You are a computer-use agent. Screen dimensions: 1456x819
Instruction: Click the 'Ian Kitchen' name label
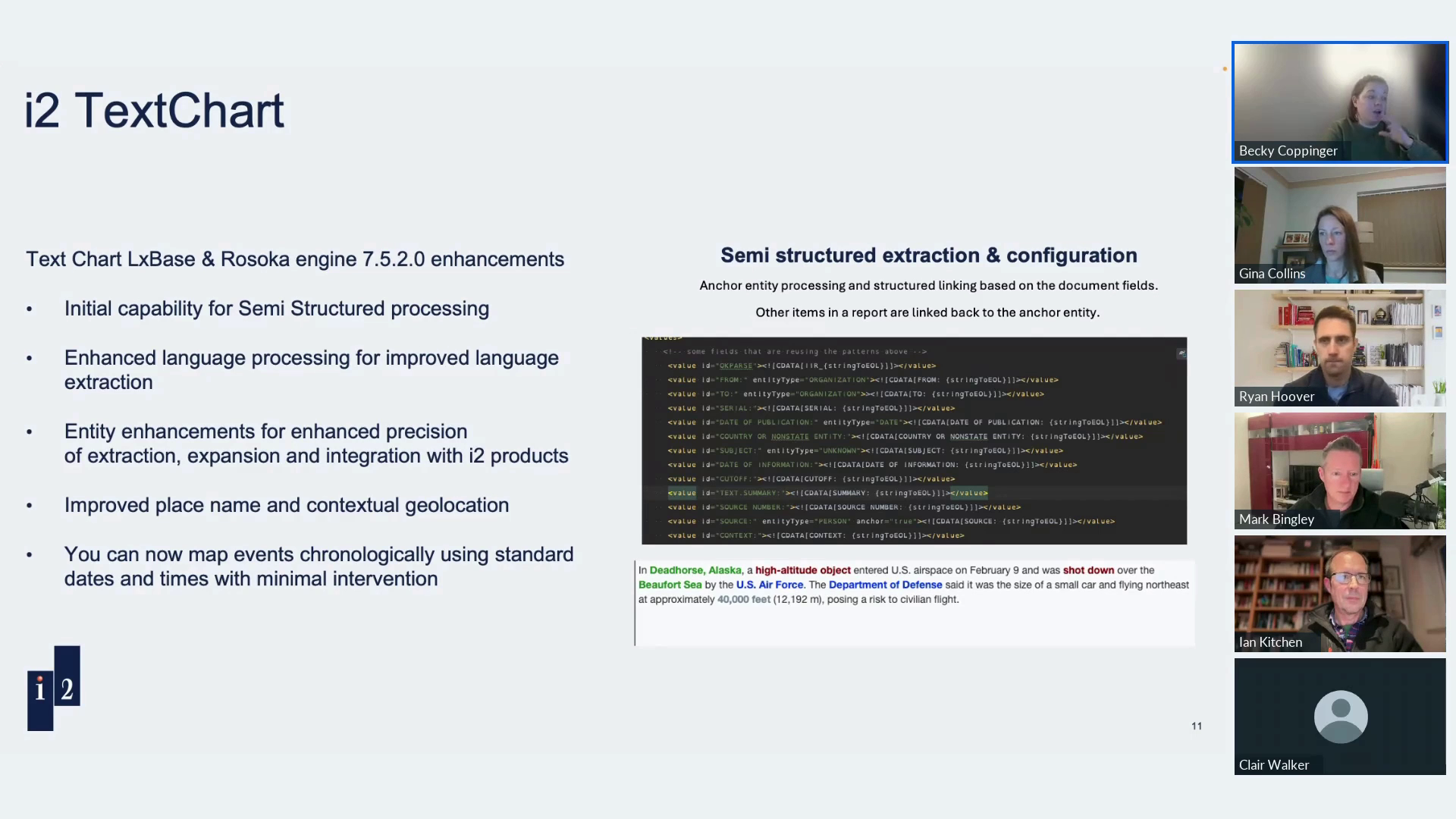pos(1270,642)
